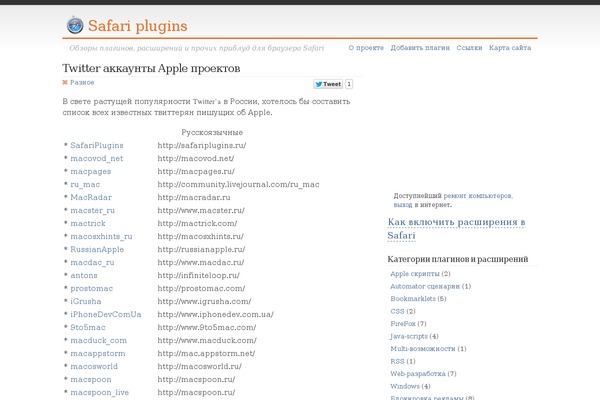Open the Web-разработка category link
The width and height of the screenshot is (600, 400).
point(418,374)
